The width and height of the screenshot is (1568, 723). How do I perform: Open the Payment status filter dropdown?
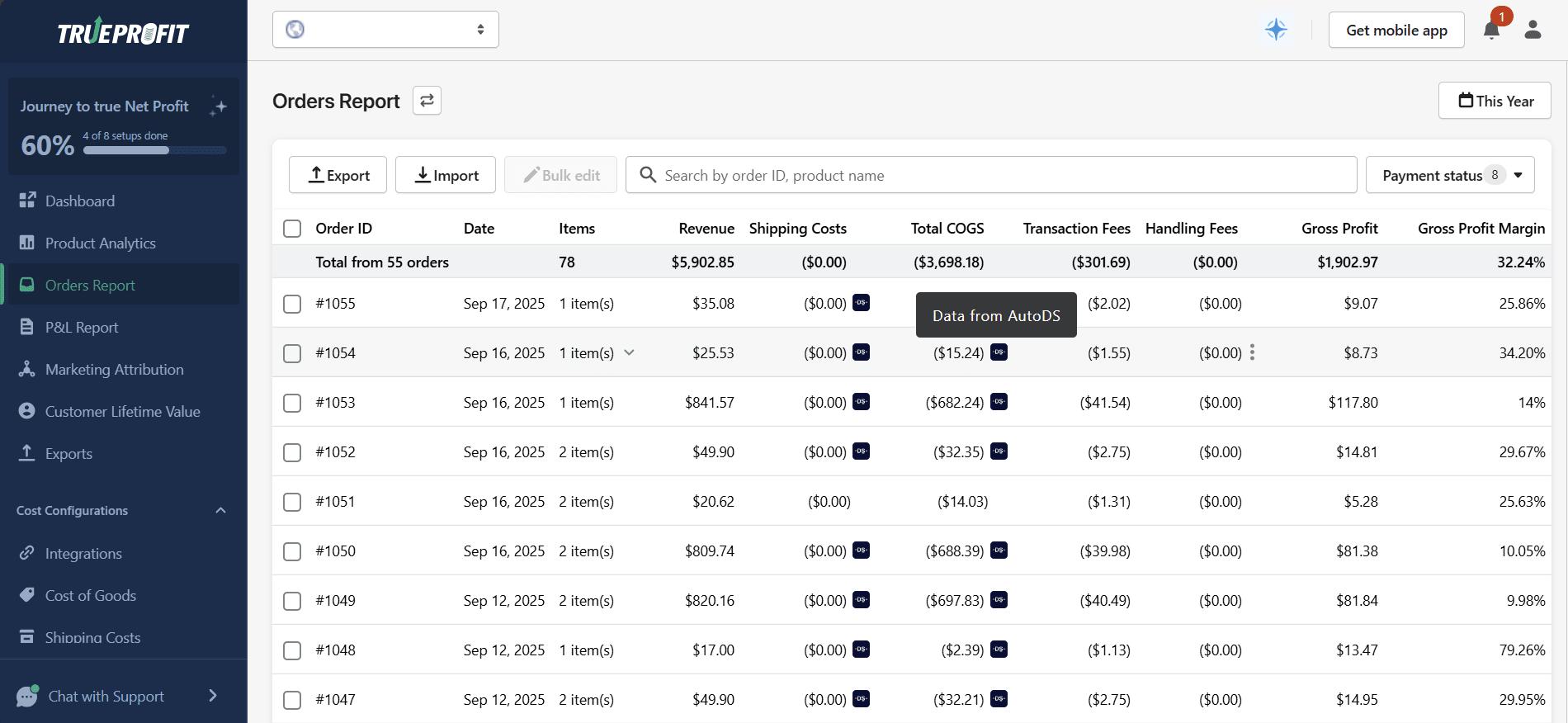coord(1449,175)
